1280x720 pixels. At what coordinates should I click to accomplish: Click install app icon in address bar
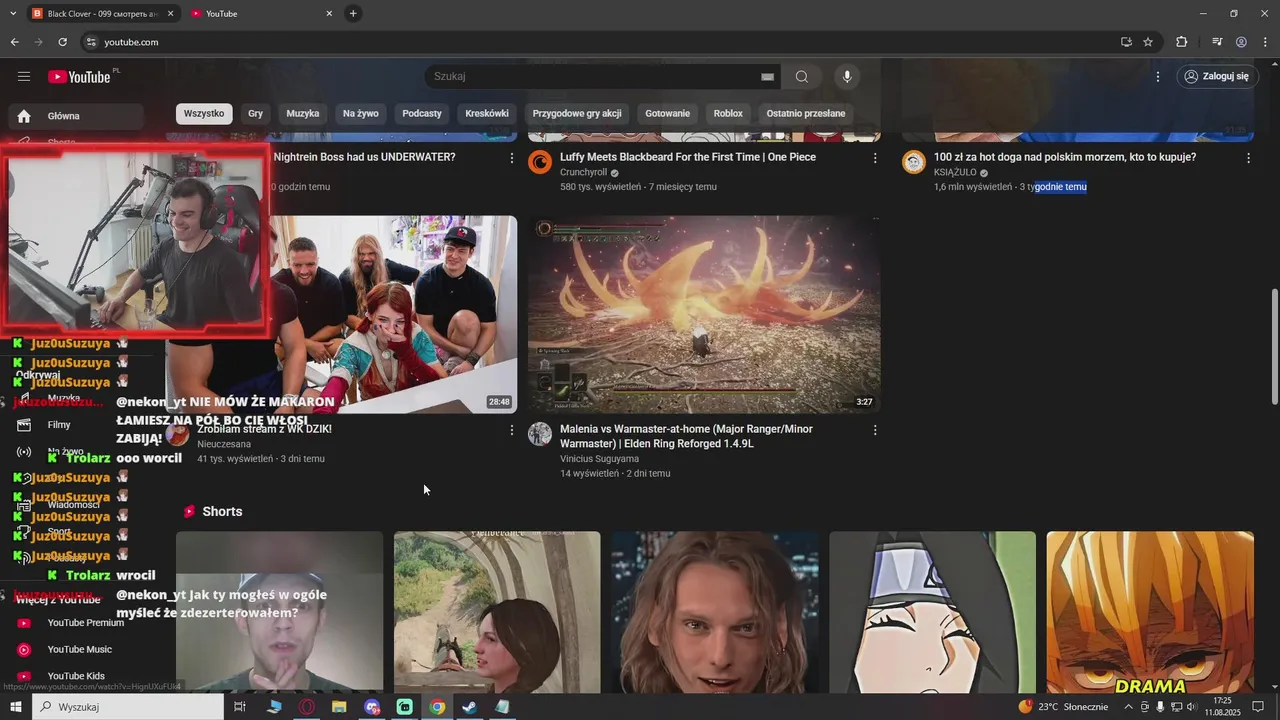1126,42
